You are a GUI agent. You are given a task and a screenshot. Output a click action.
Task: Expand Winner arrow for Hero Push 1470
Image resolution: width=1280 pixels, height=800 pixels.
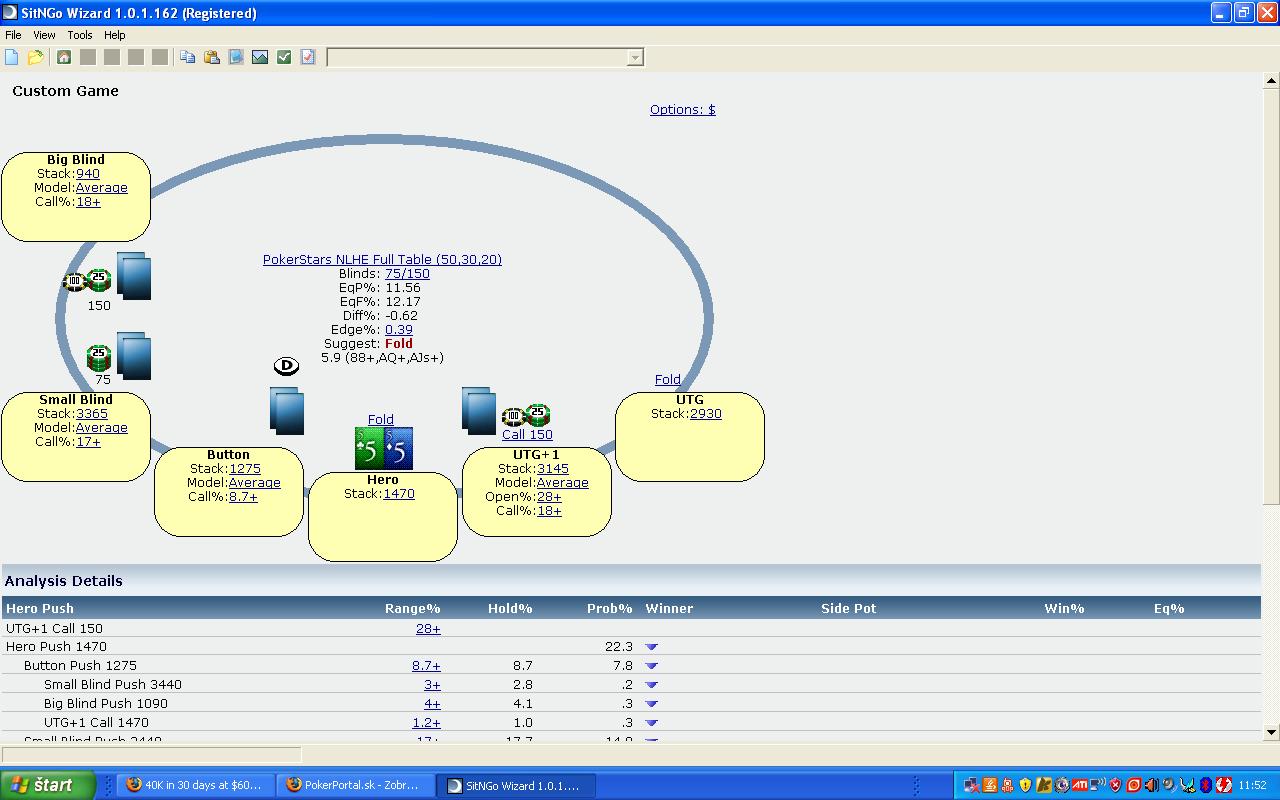(652, 647)
